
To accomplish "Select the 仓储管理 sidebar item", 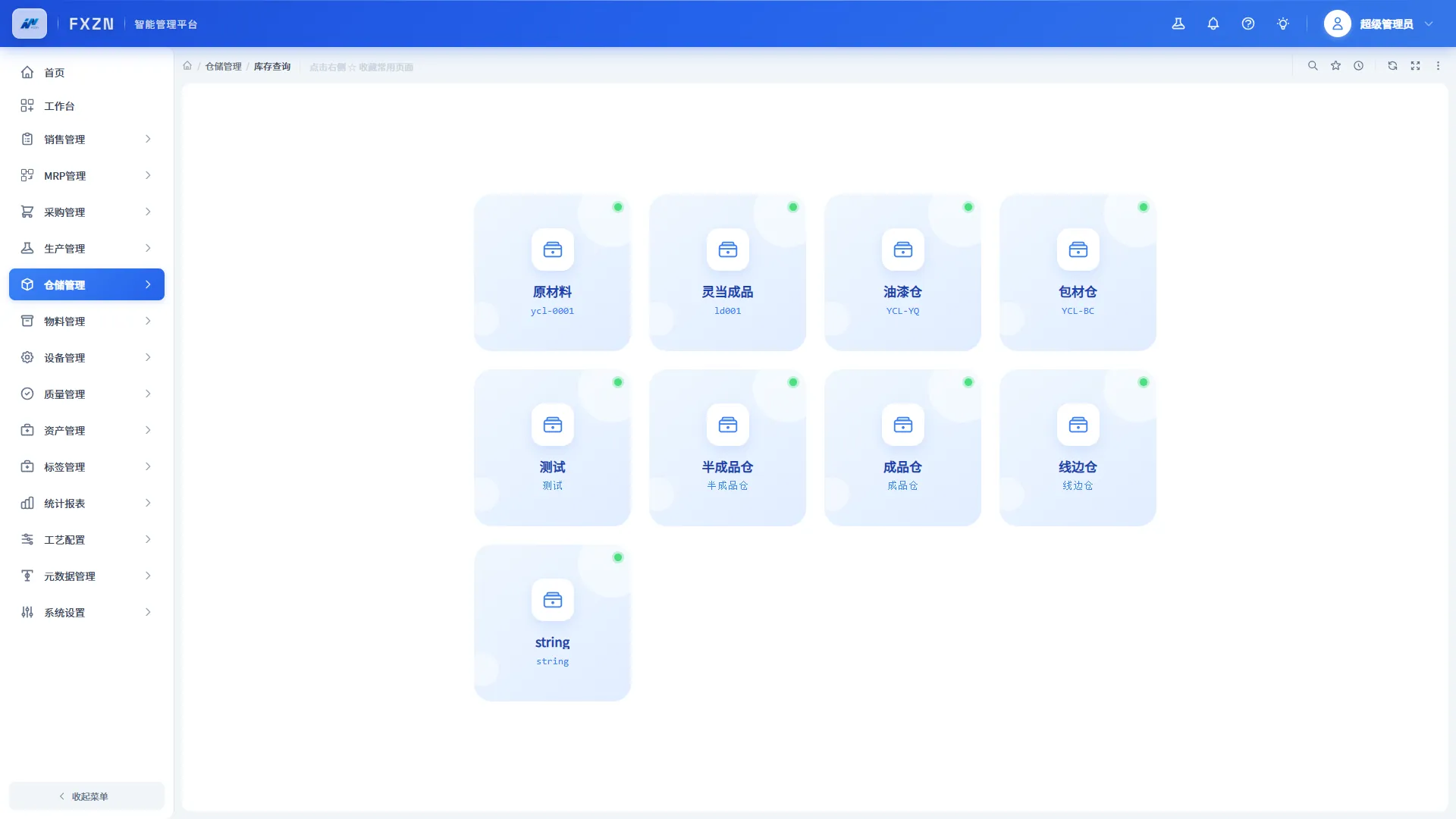I will [x=86, y=284].
